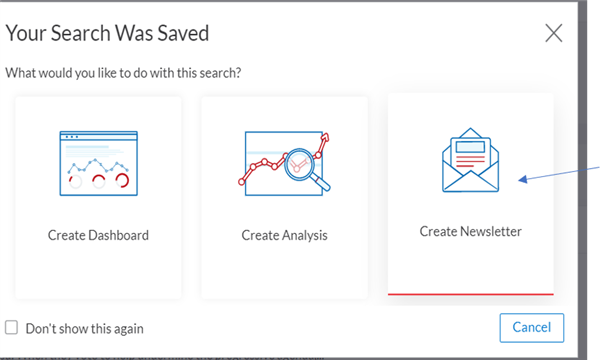Close the dialog with the X icon
The image size is (600, 360).
[x=554, y=33]
